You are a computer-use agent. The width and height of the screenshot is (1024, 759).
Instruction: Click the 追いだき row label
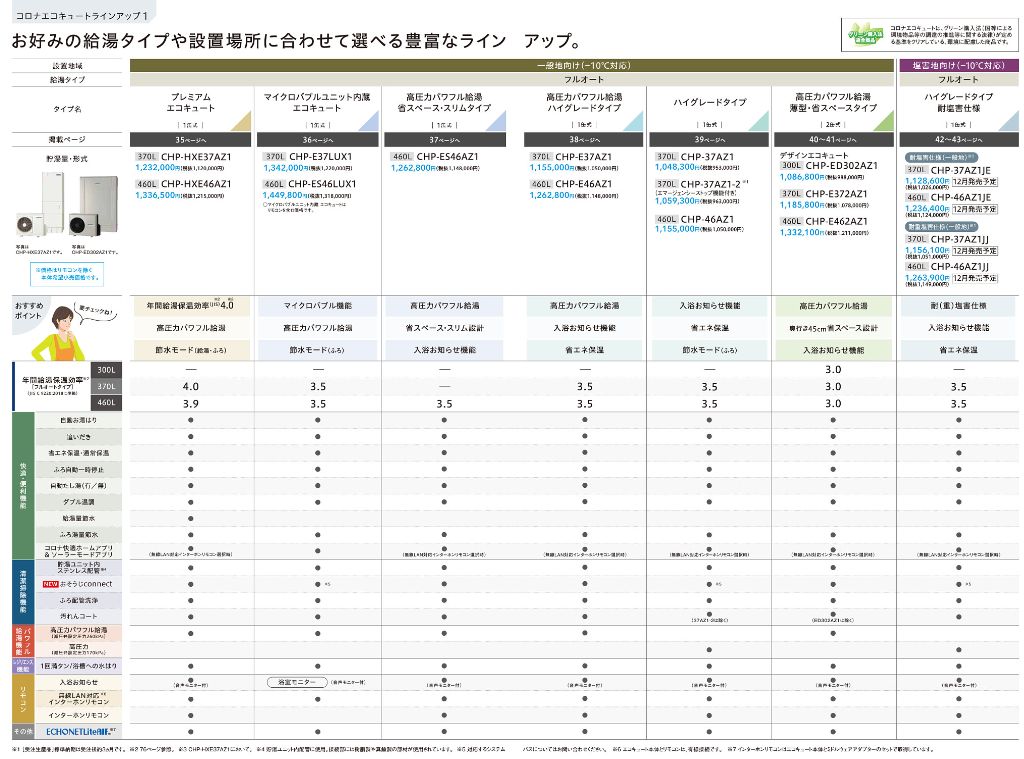click(78, 437)
